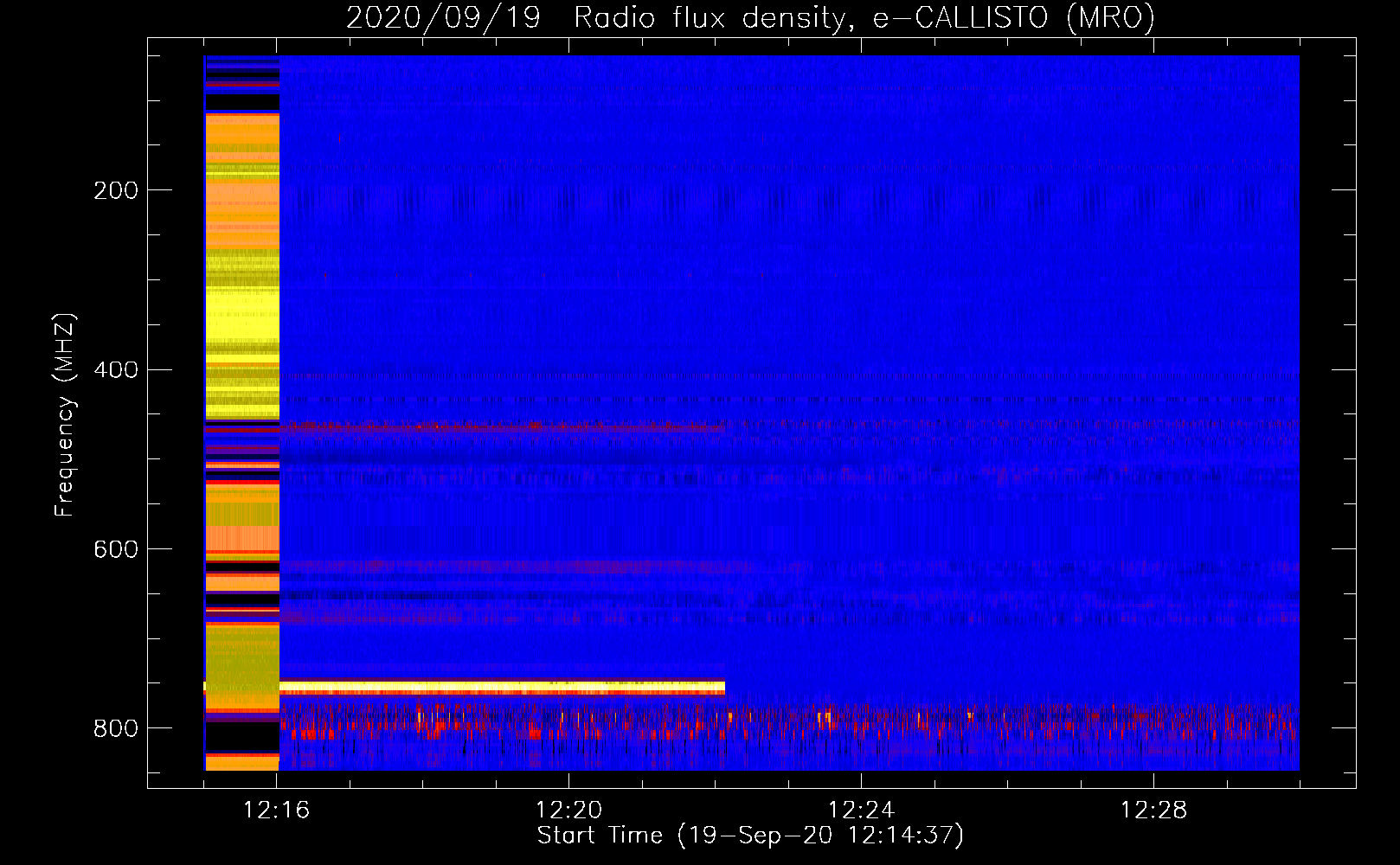1400x865 pixels.
Task: Click the "600" frequency tick label
Action: point(116,549)
